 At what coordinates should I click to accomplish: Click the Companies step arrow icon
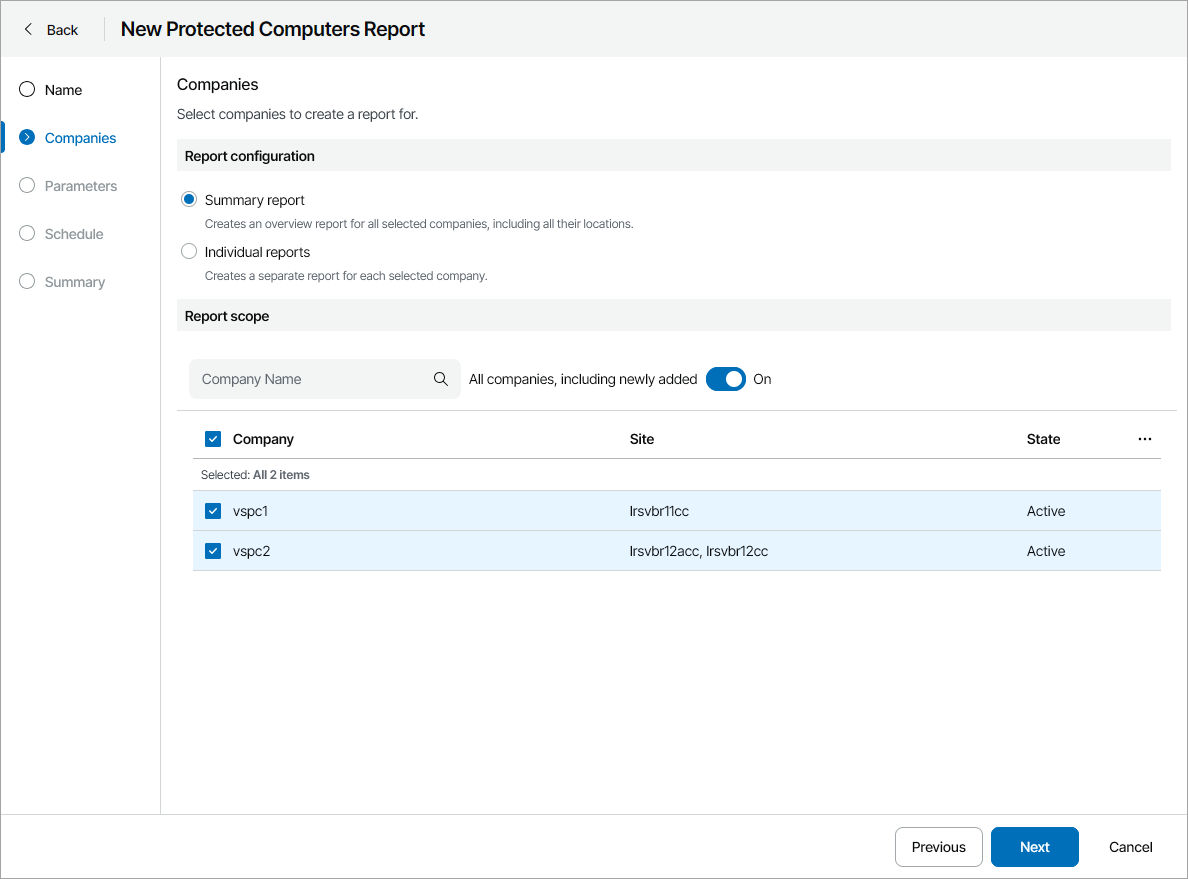(x=27, y=138)
